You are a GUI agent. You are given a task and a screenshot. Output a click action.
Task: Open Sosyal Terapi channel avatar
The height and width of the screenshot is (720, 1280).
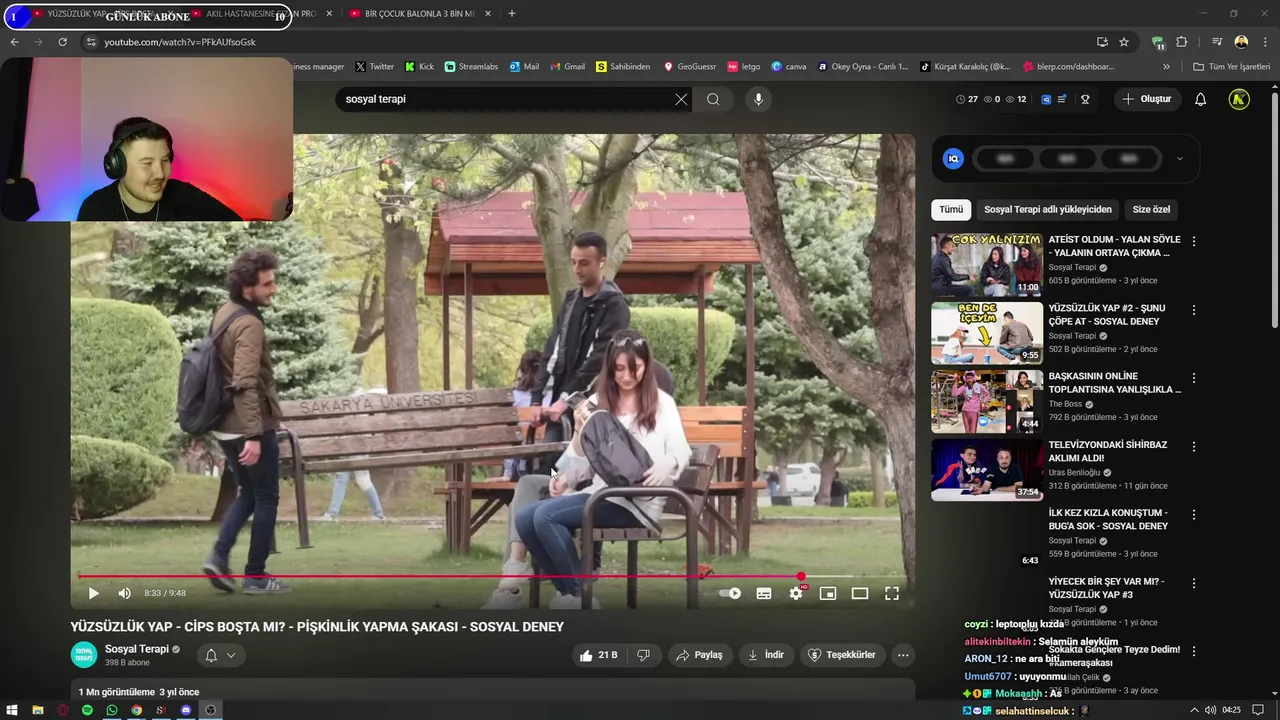pos(84,655)
